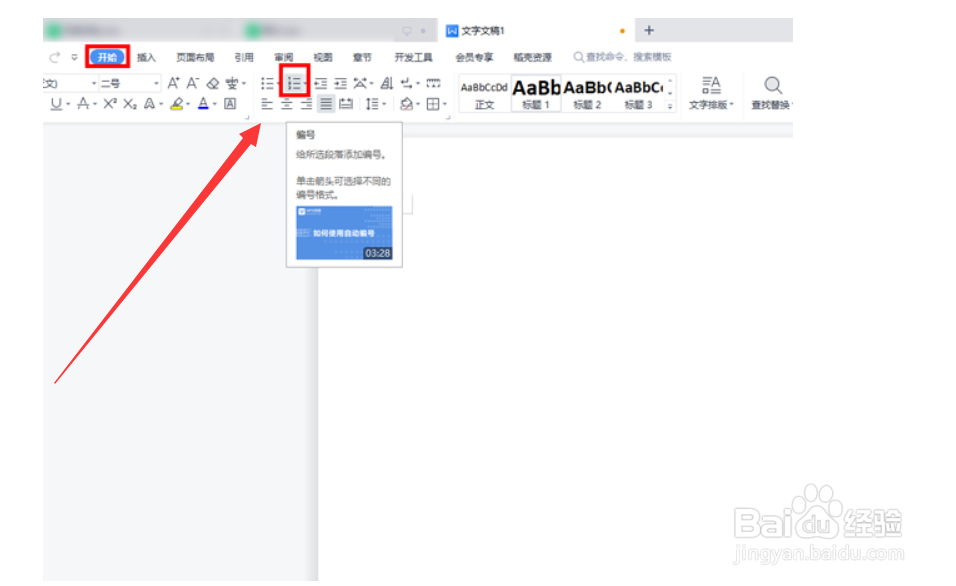Apply numbering to the selected paragraphs
Image resolution: width=956 pixels, height=586 pixels.
point(293,84)
